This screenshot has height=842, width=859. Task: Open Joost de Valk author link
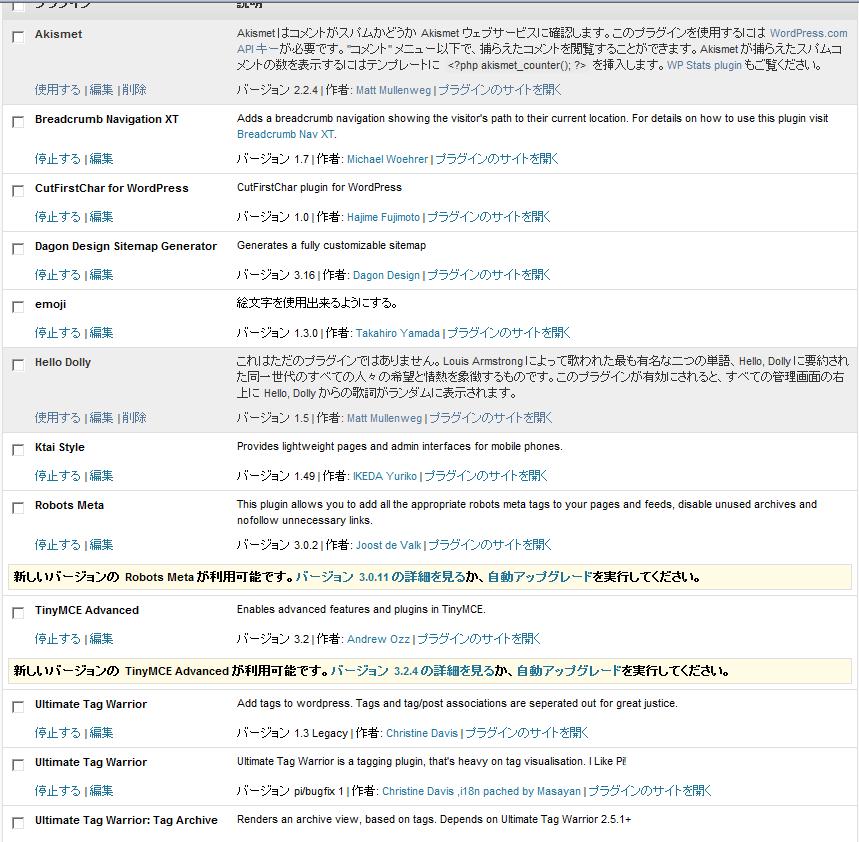click(388, 546)
